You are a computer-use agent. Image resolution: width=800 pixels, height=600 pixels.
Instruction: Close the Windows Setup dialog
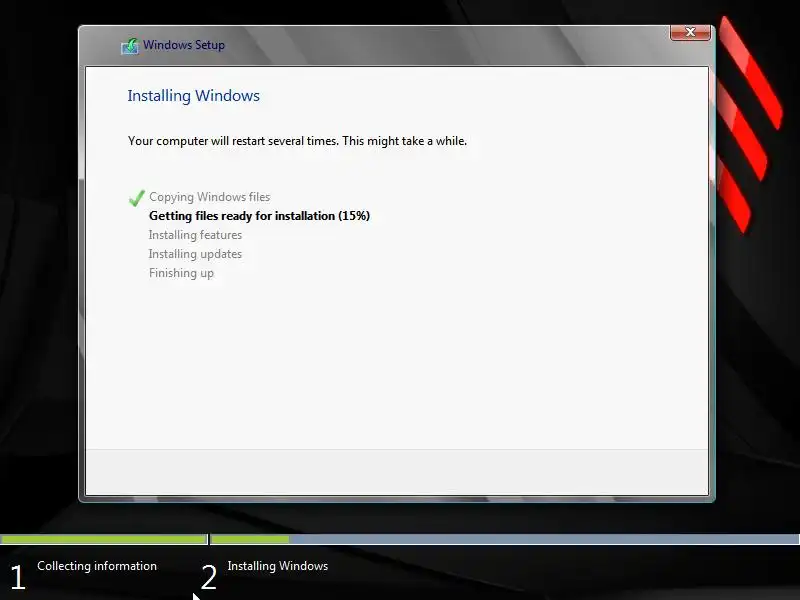click(690, 32)
